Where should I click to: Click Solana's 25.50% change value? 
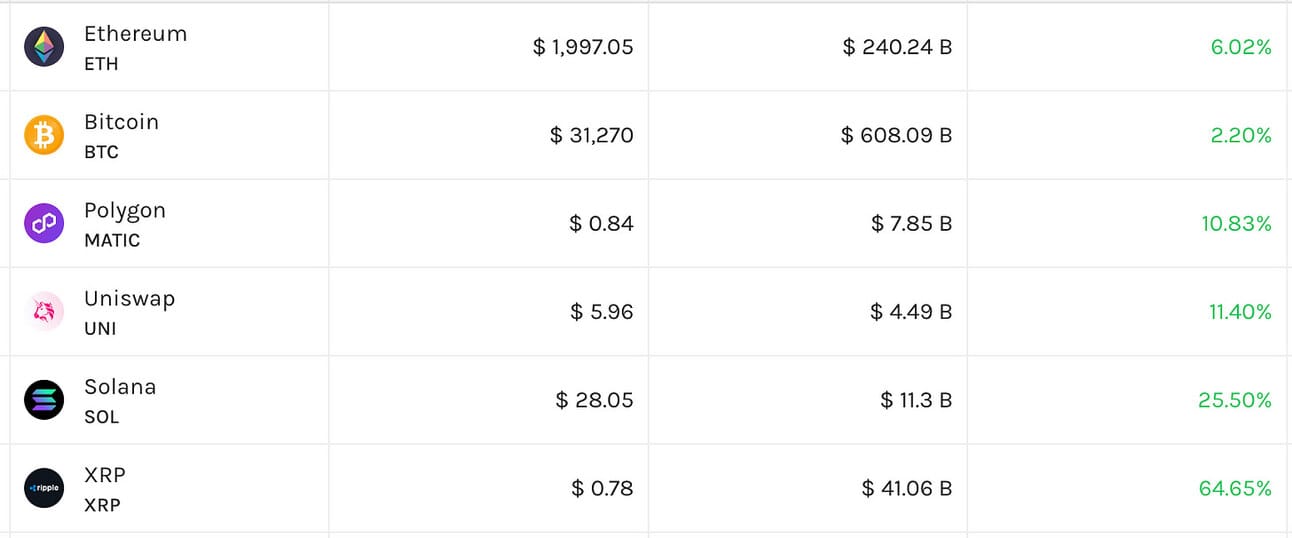pos(1235,401)
